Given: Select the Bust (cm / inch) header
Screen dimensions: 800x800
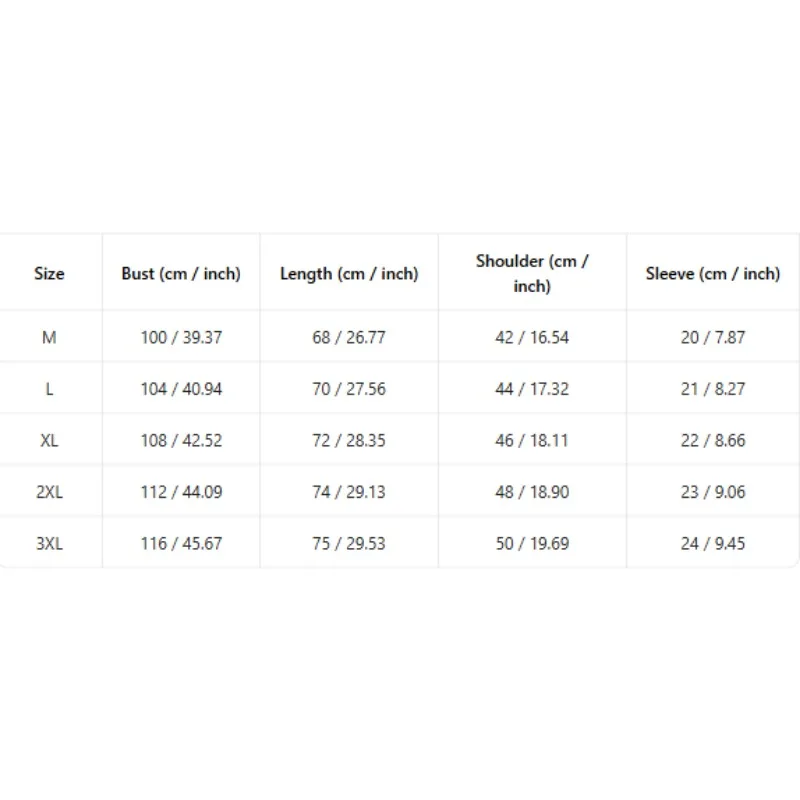Looking at the screenshot, I should click(181, 273).
